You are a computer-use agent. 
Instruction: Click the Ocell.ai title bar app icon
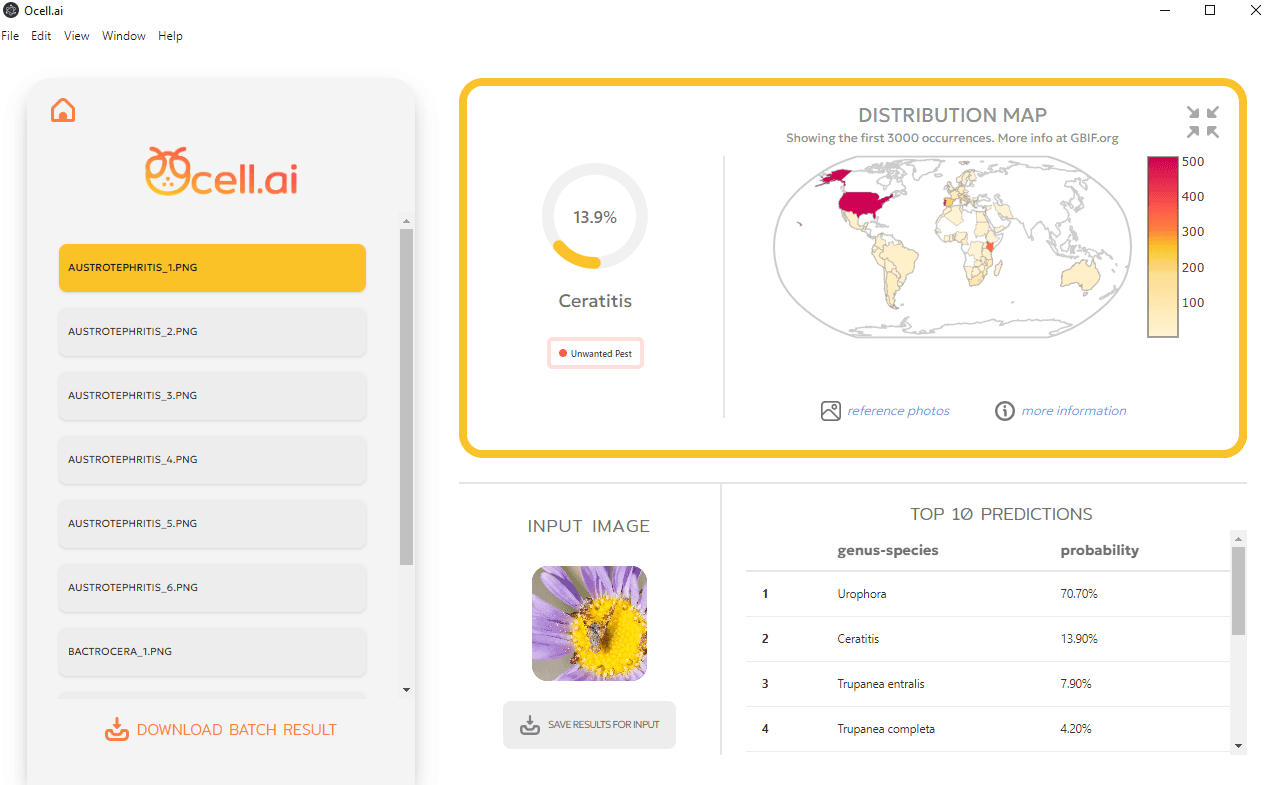click(x=11, y=10)
